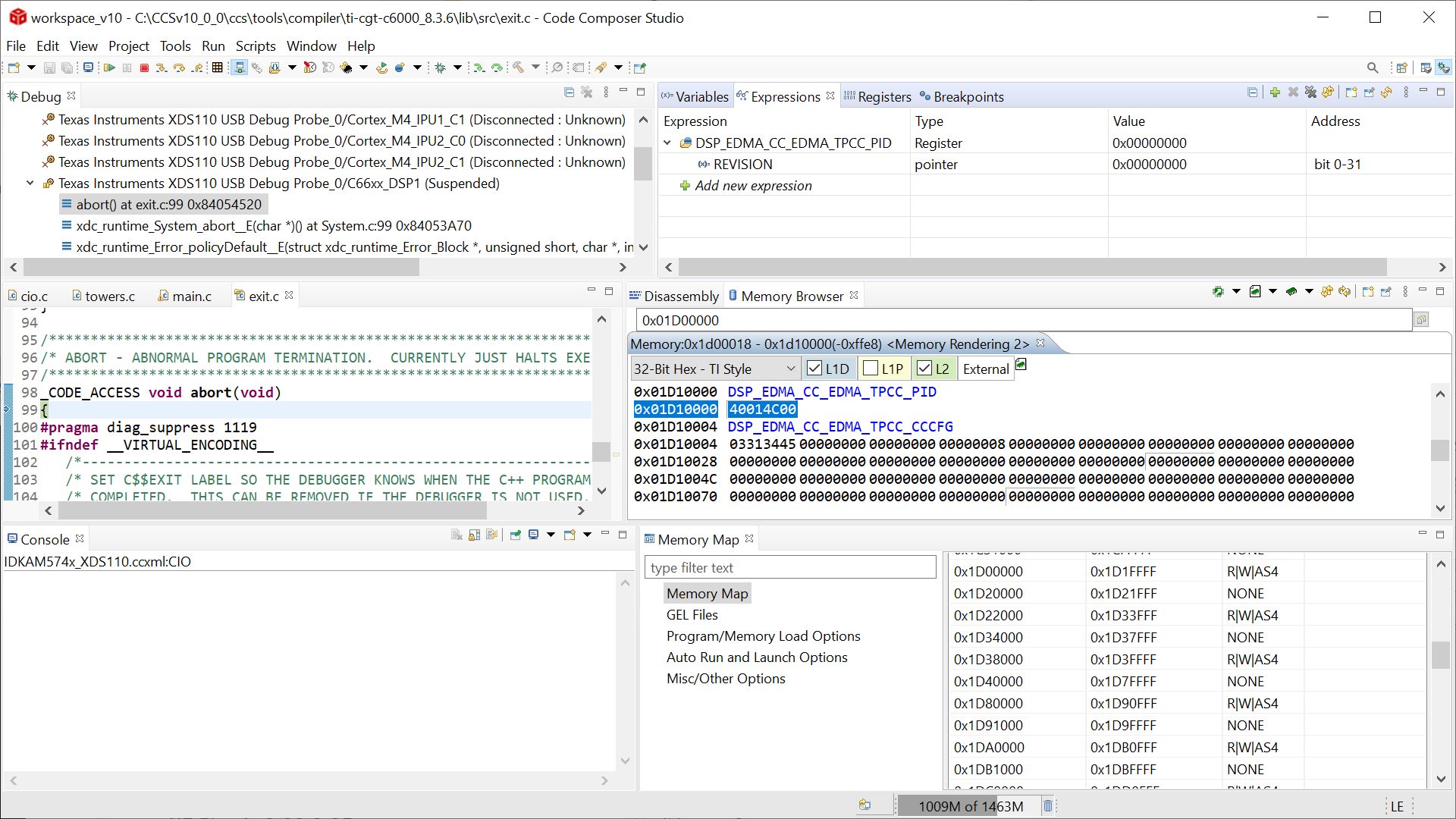Click green plus Add new expression icon
Screen dimensions: 1456x819
click(1275, 93)
